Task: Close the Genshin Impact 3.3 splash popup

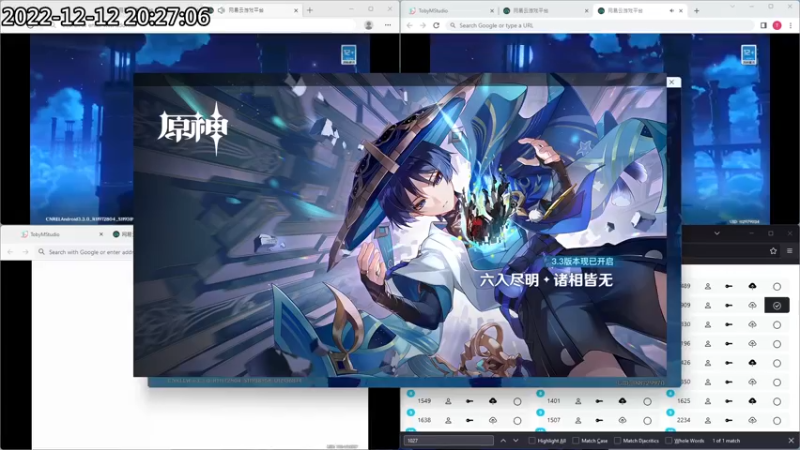Action: coord(672,82)
